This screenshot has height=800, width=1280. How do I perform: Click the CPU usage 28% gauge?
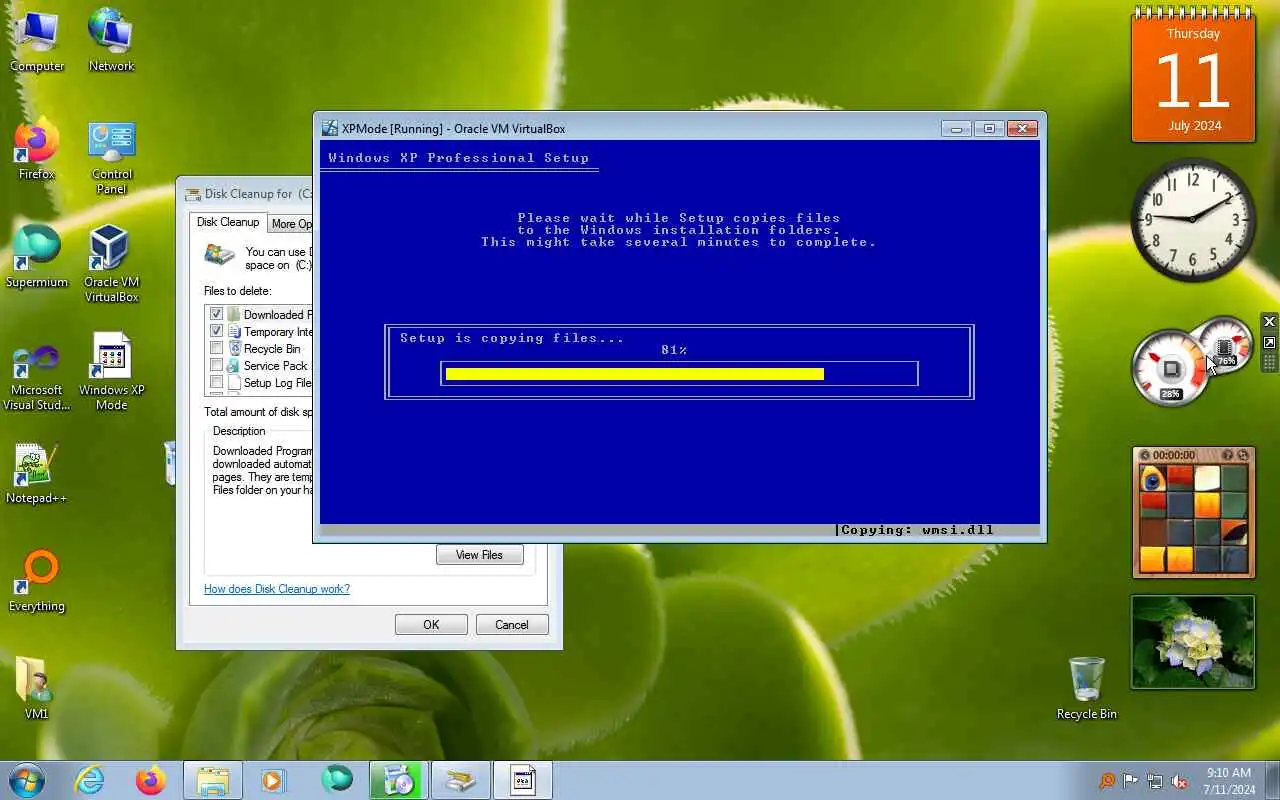tap(1170, 368)
